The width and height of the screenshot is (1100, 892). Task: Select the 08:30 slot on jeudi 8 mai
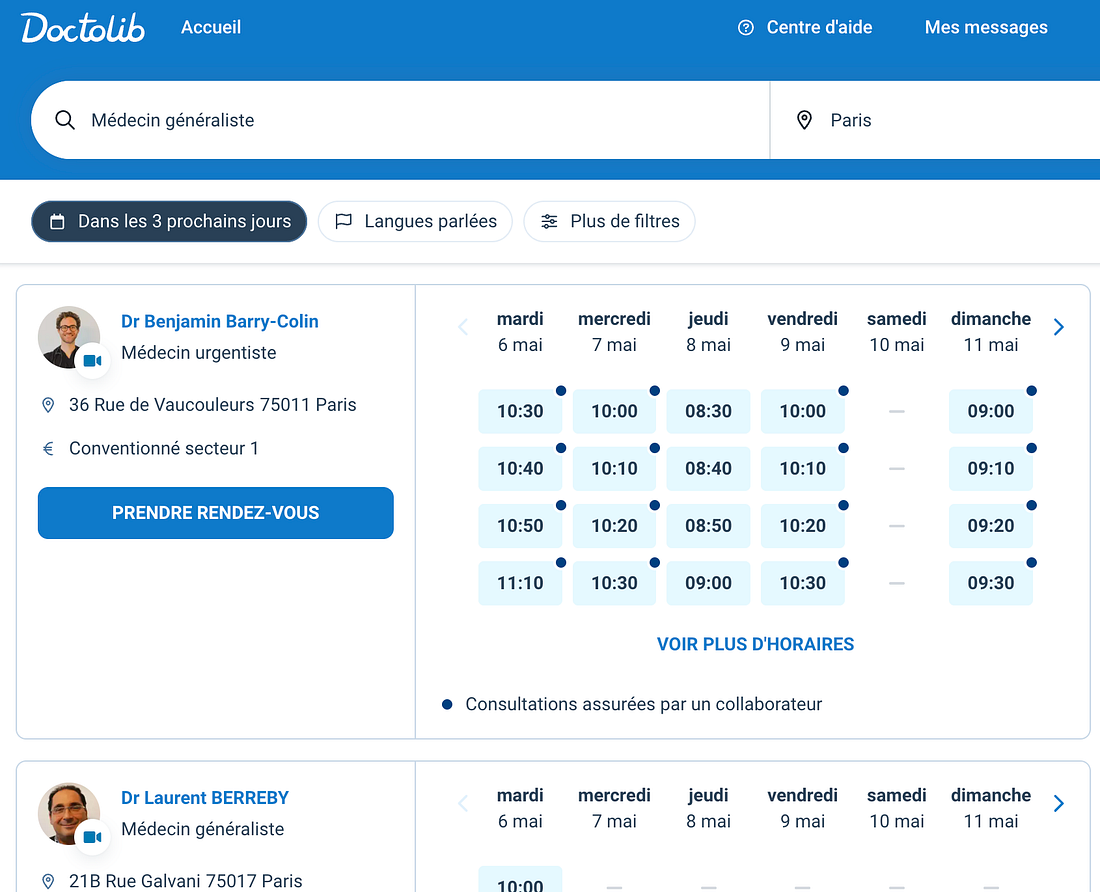pos(709,411)
